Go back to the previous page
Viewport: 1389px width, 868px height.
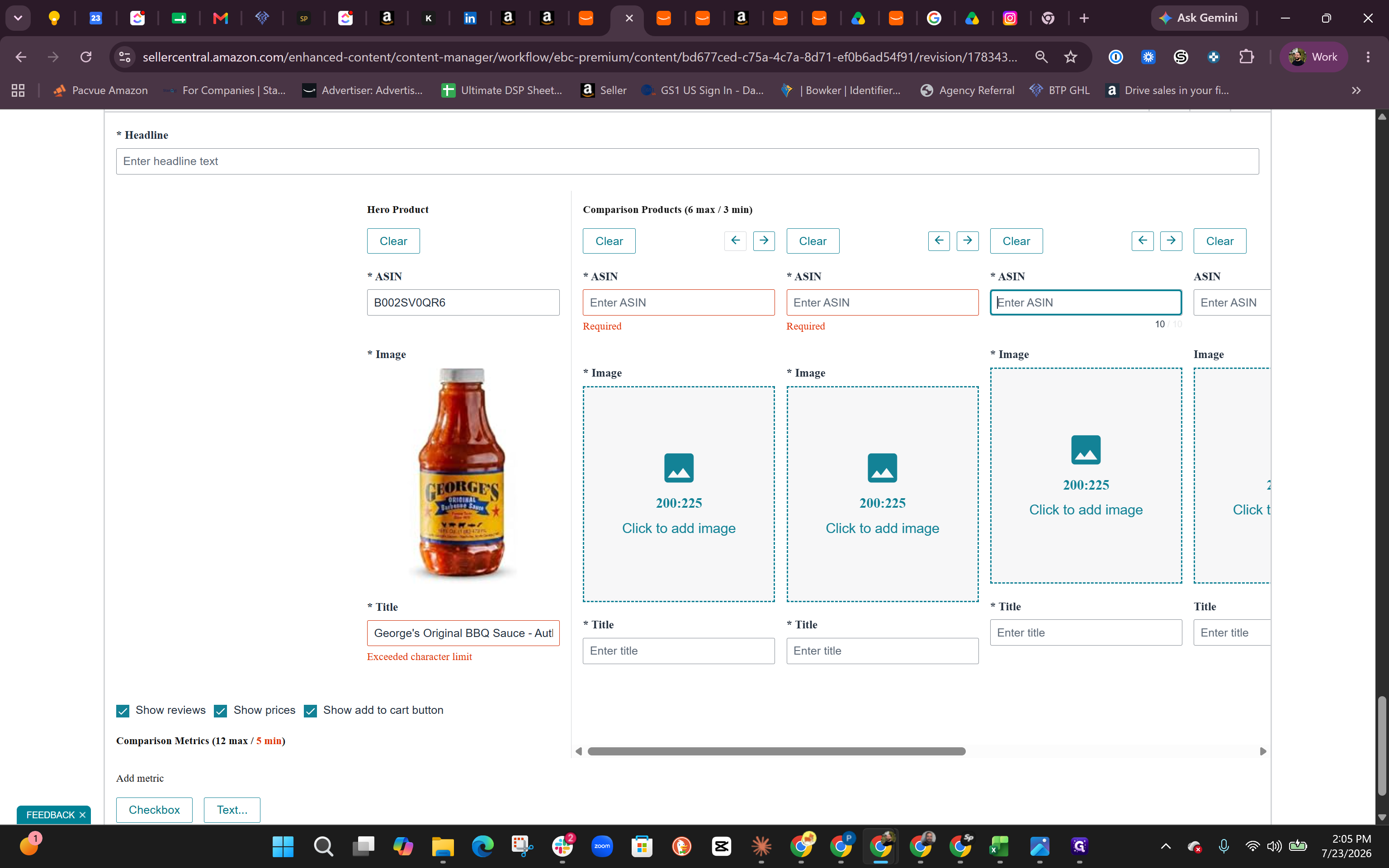[21, 57]
